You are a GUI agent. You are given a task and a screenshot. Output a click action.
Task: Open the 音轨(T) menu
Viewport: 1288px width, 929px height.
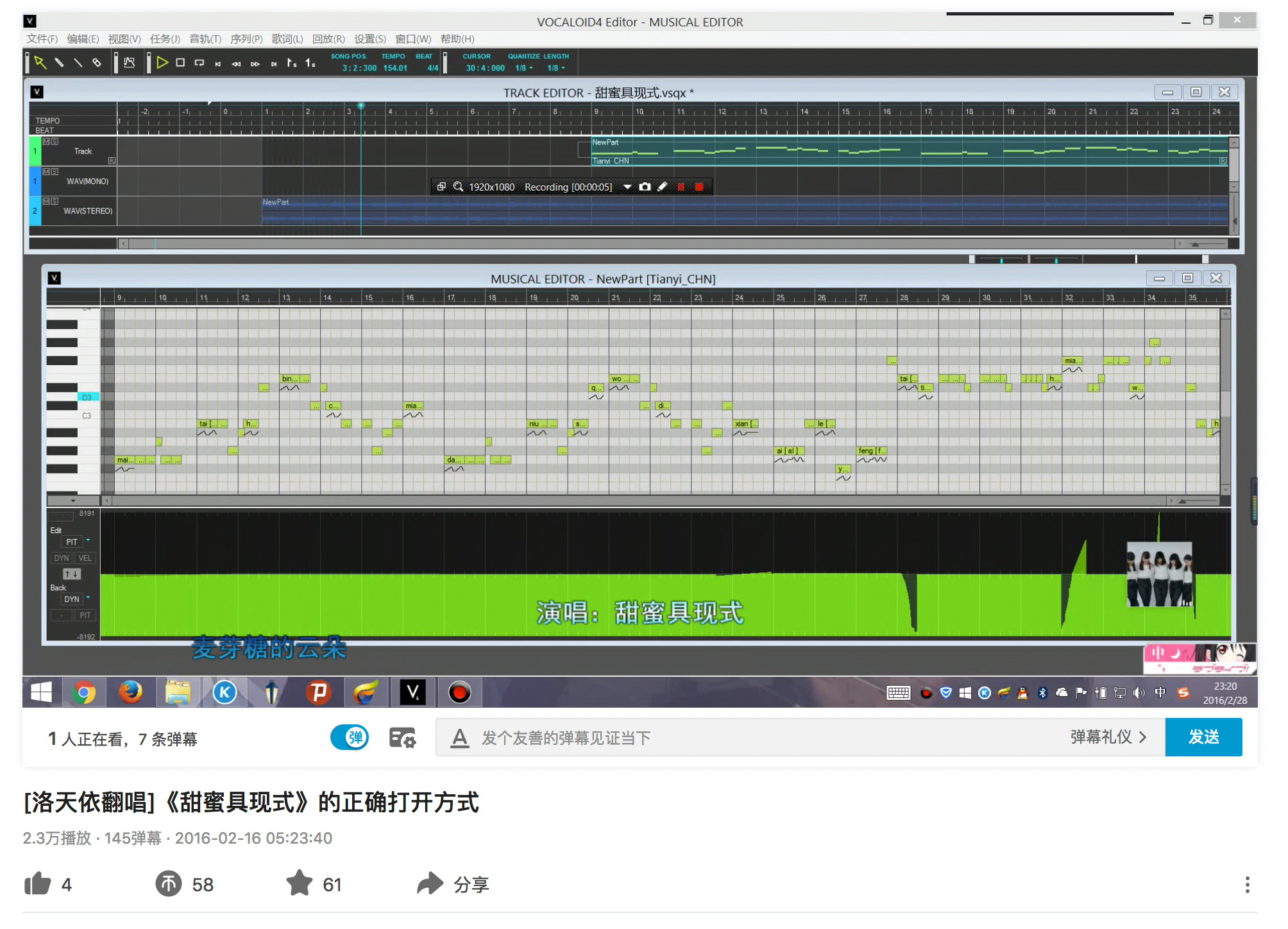[205, 39]
